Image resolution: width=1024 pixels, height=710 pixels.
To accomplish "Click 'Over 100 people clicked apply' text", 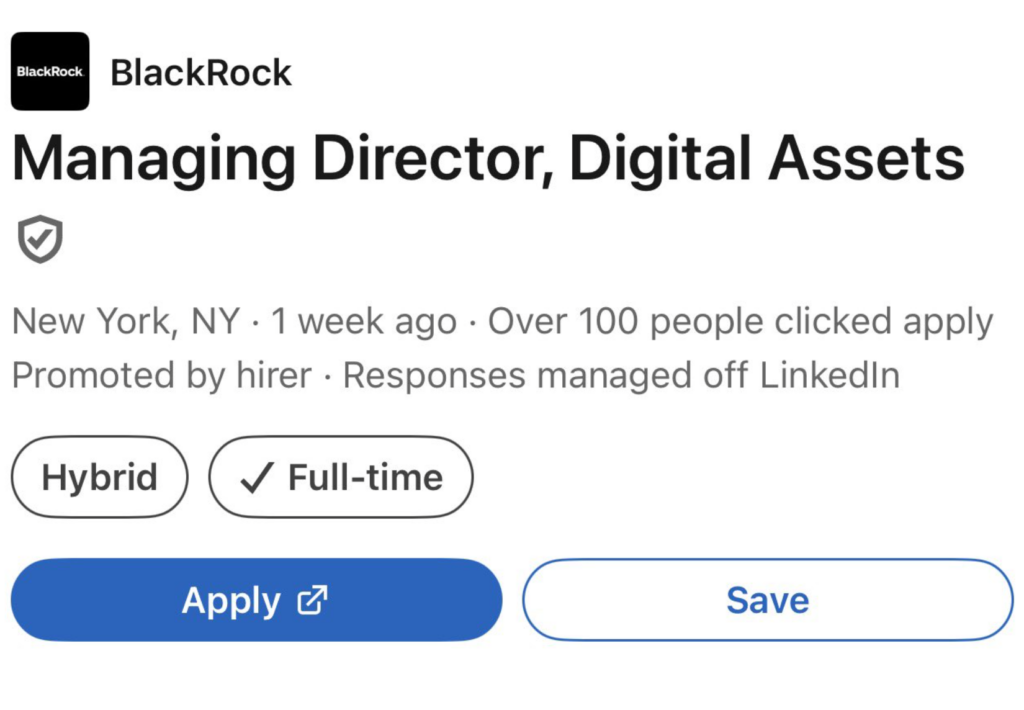I will pyautogui.click(x=740, y=322).
